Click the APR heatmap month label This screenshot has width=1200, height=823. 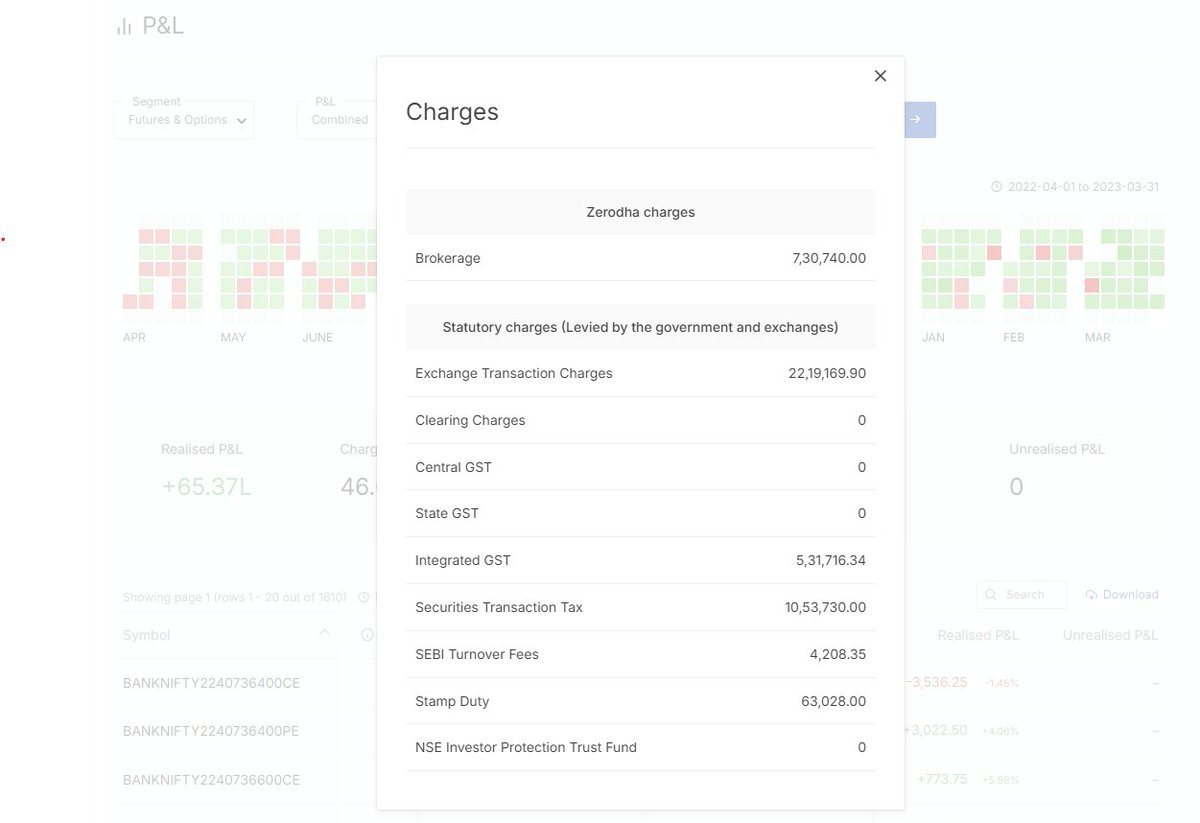pos(134,338)
